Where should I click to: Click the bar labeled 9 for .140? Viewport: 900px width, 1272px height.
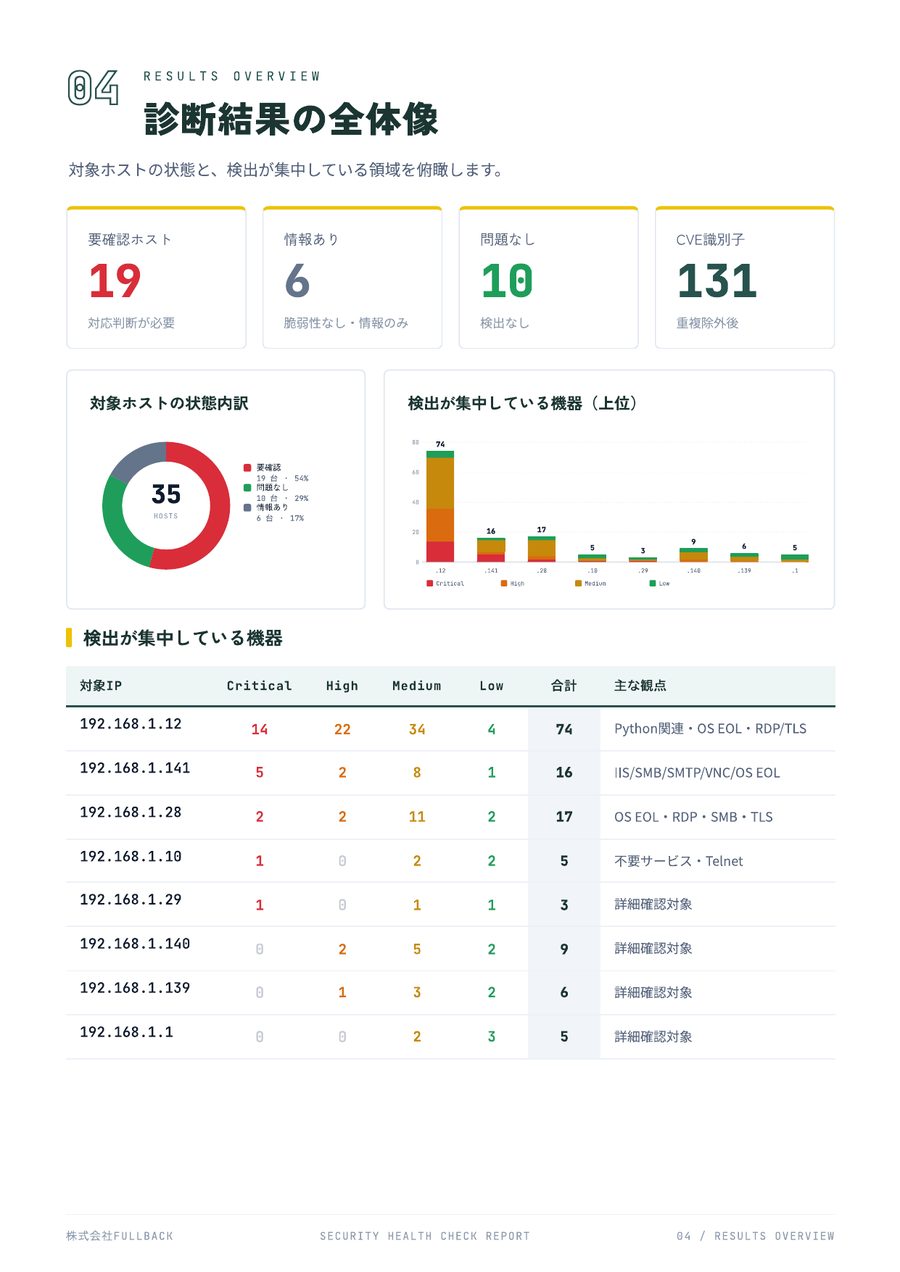pyautogui.click(x=694, y=555)
